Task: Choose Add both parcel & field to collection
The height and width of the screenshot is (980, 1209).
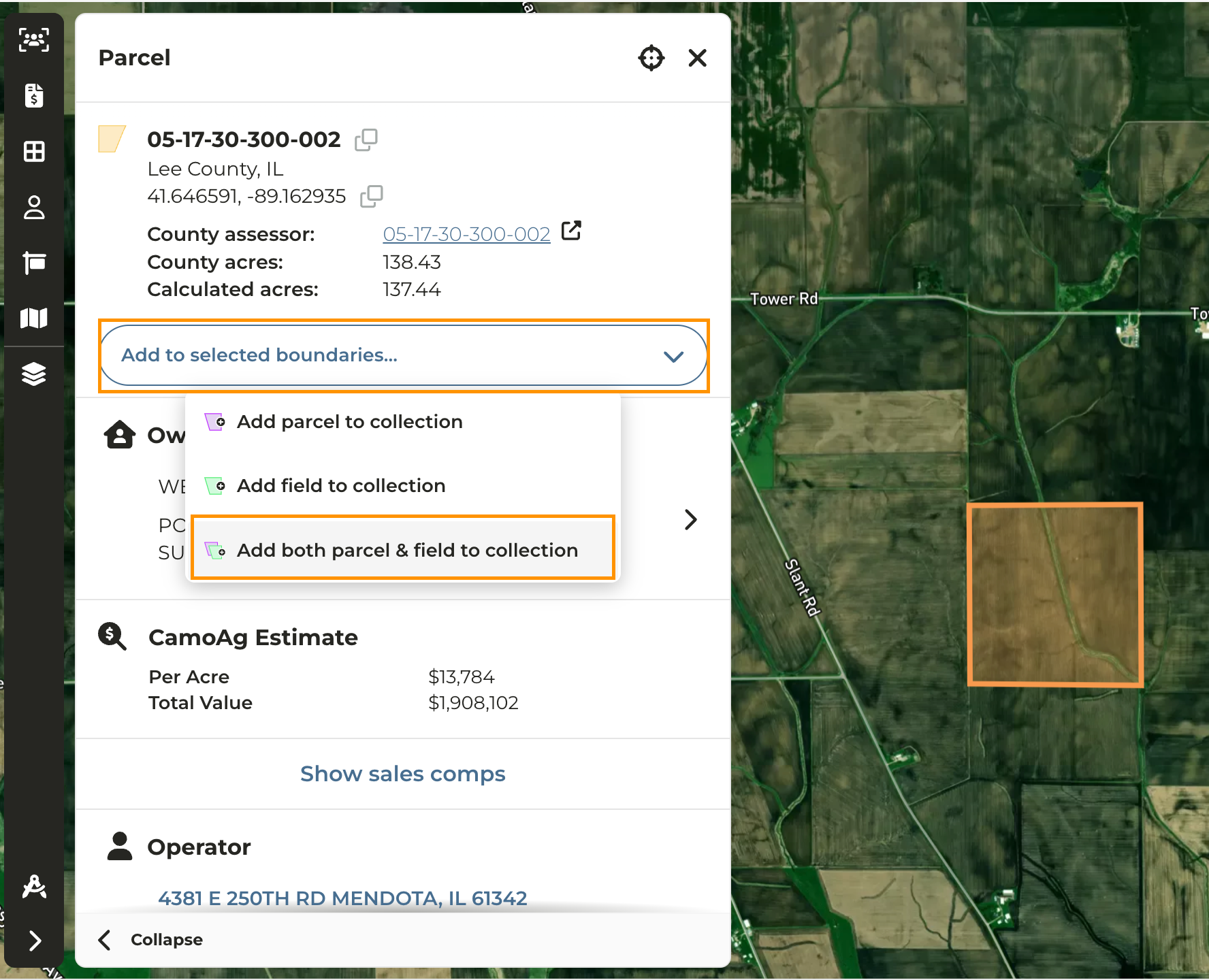Action: click(403, 550)
